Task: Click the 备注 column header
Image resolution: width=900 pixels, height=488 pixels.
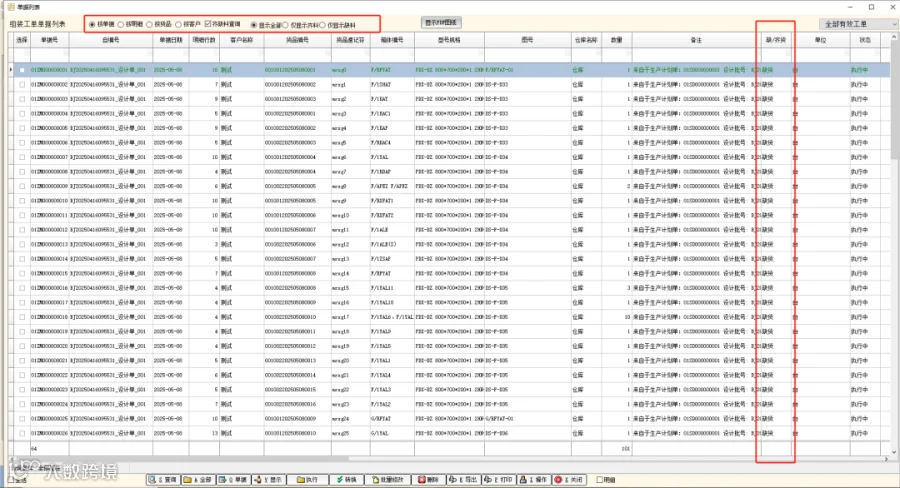Action: pyautogui.click(x=696, y=40)
